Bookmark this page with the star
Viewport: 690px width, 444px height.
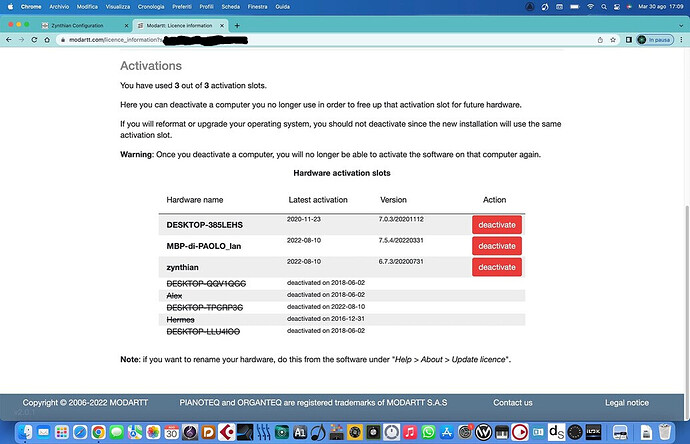click(613, 40)
